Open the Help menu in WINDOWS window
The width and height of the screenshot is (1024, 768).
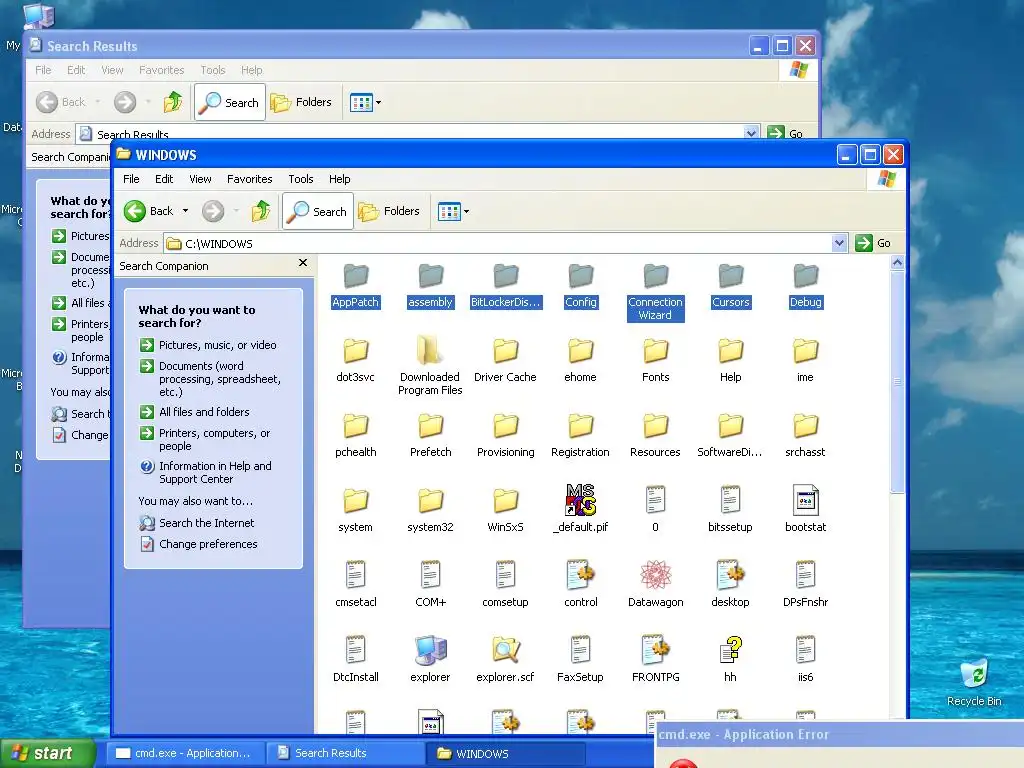(x=340, y=179)
